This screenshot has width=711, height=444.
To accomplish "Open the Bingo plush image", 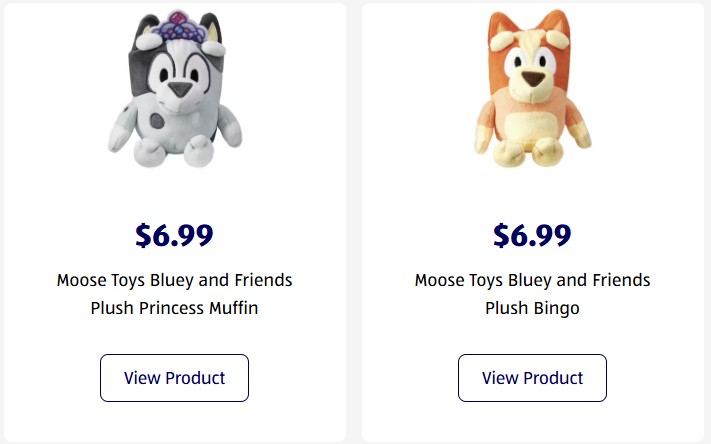I will coord(532,90).
